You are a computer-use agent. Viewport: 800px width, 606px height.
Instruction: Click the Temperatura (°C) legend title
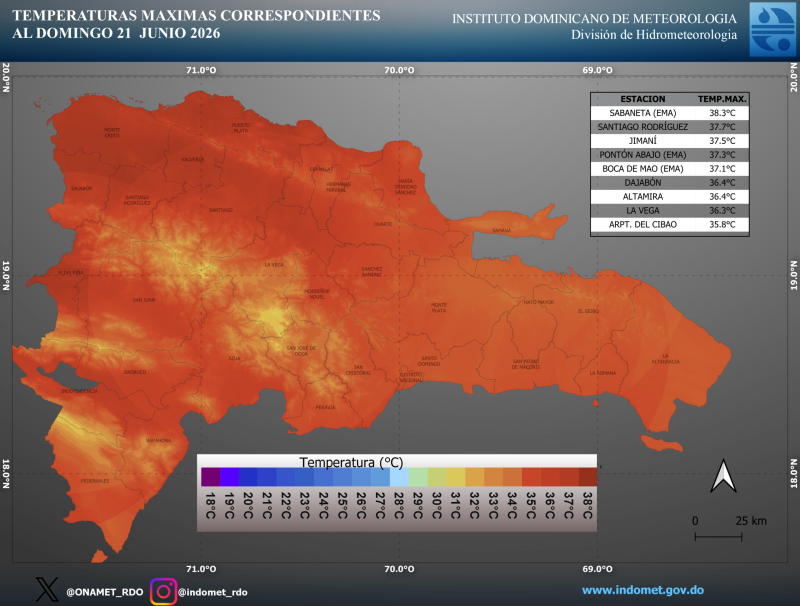(351, 462)
